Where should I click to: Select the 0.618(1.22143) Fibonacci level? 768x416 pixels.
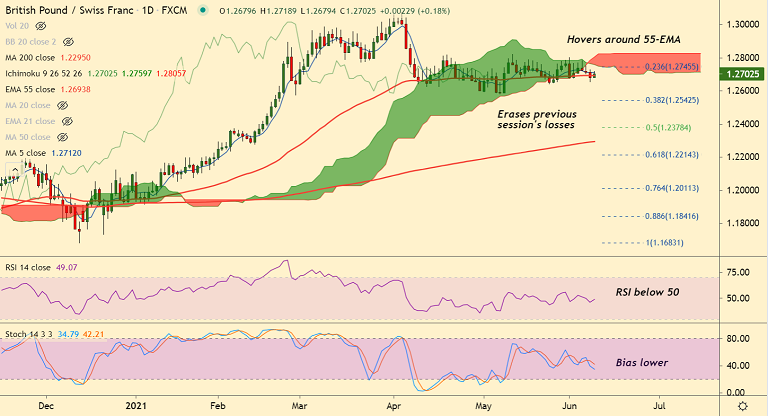pyautogui.click(x=672, y=155)
